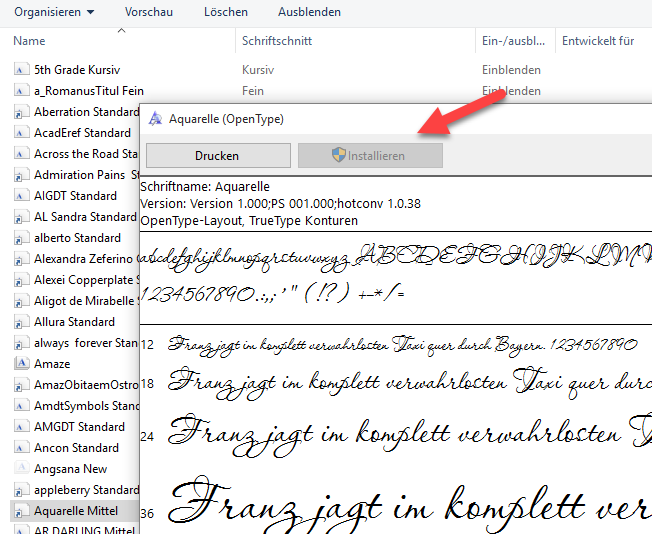Click the Entwickelt für column header
Screen dimensions: 652x534
[598, 41]
